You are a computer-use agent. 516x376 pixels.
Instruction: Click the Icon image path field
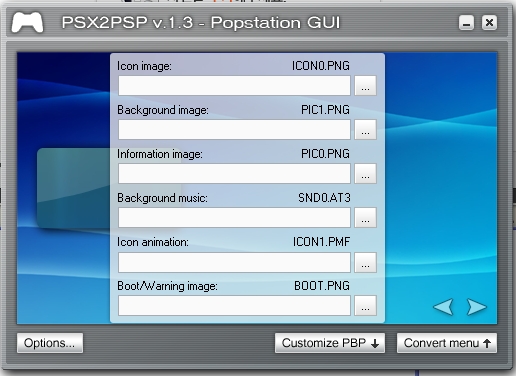tap(234, 86)
